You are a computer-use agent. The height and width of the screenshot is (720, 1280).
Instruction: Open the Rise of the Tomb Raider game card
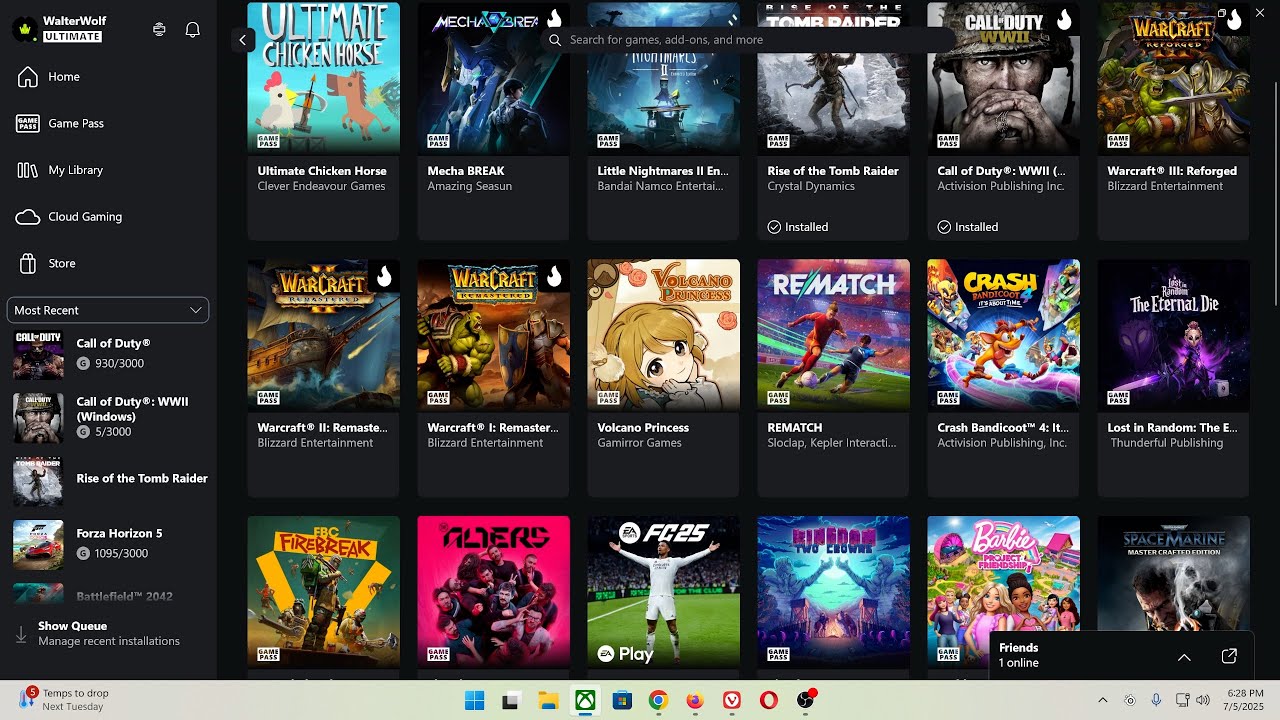(833, 121)
